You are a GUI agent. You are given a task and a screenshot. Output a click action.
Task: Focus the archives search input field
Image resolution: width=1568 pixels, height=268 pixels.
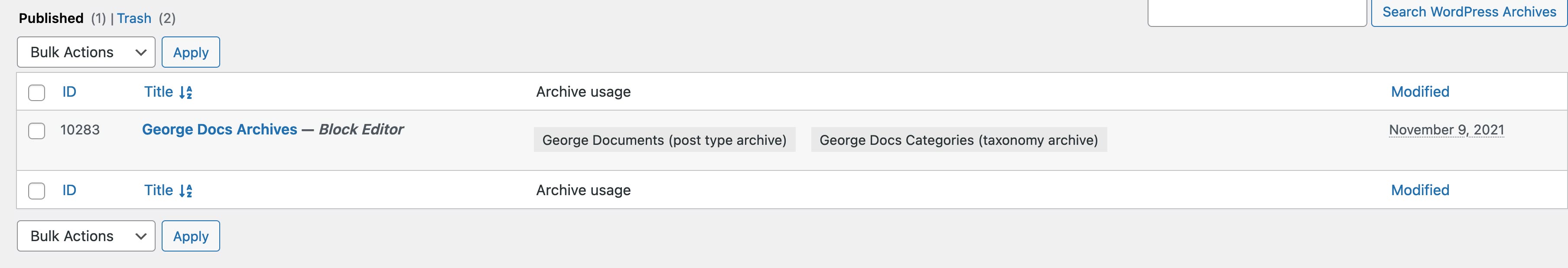click(1257, 12)
